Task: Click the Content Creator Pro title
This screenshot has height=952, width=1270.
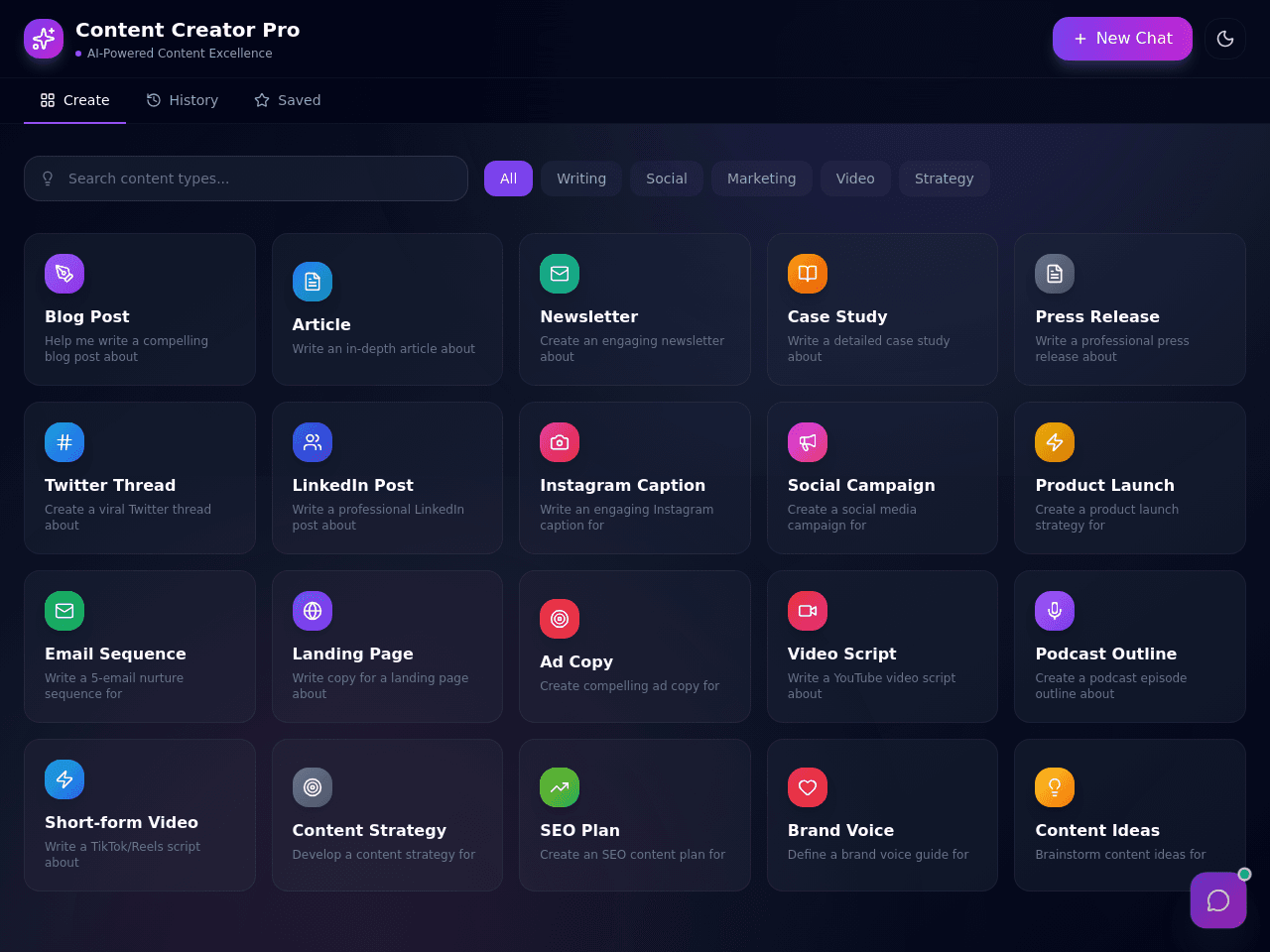Action: (188, 30)
